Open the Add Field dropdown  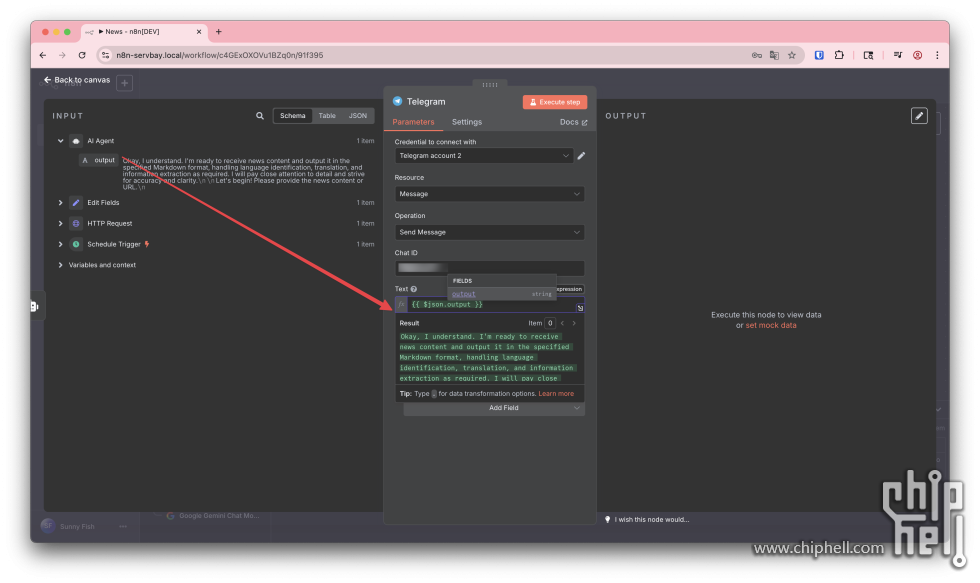[494, 408]
